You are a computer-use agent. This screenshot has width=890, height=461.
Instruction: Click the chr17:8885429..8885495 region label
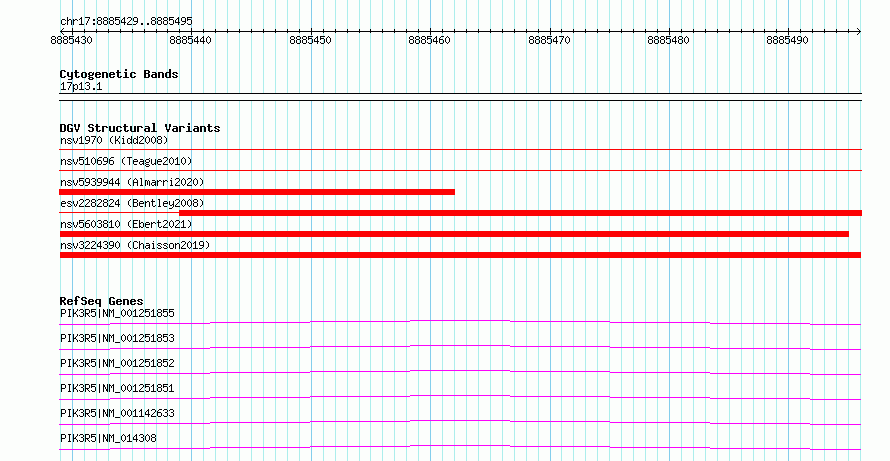pos(126,22)
